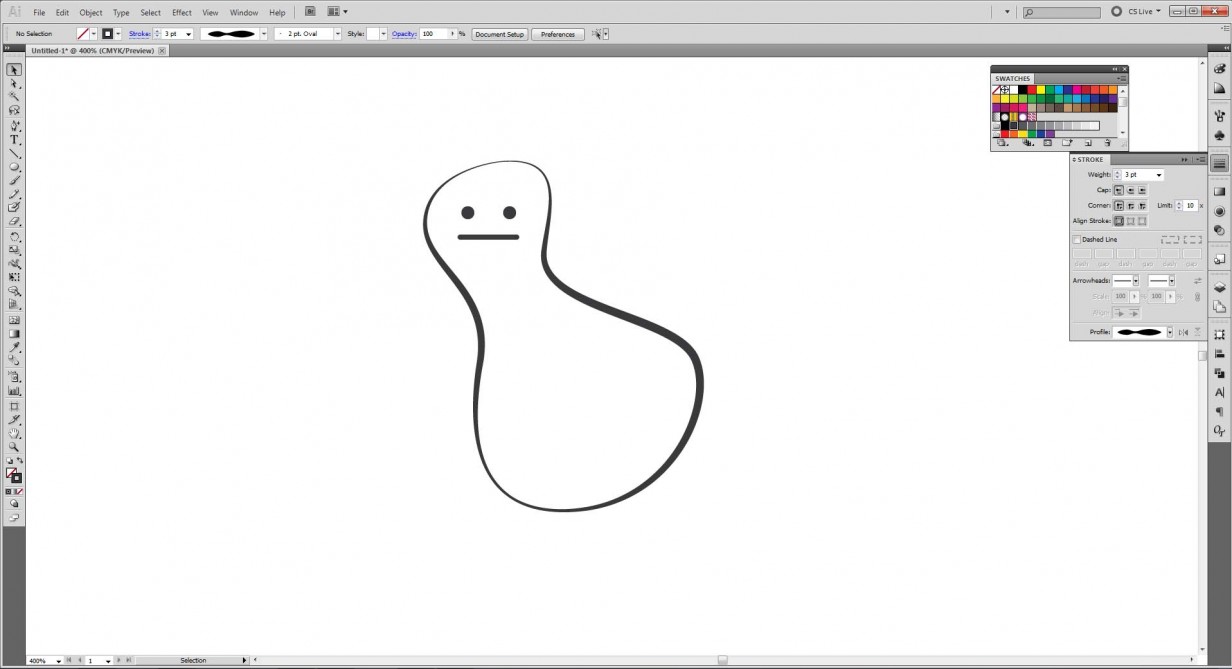Select the red swatch in Swatches panel
Screen dimensions: 1232x669
[x=1032, y=90]
